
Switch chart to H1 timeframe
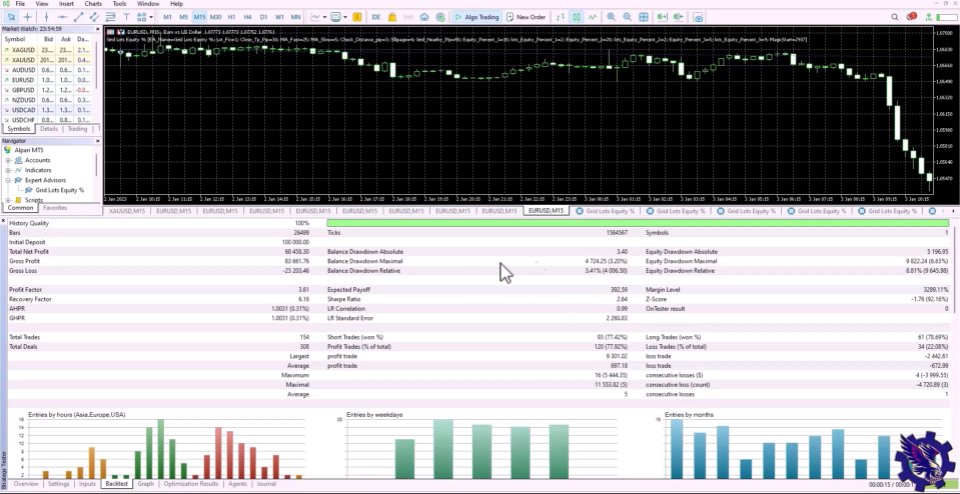(x=231, y=17)
